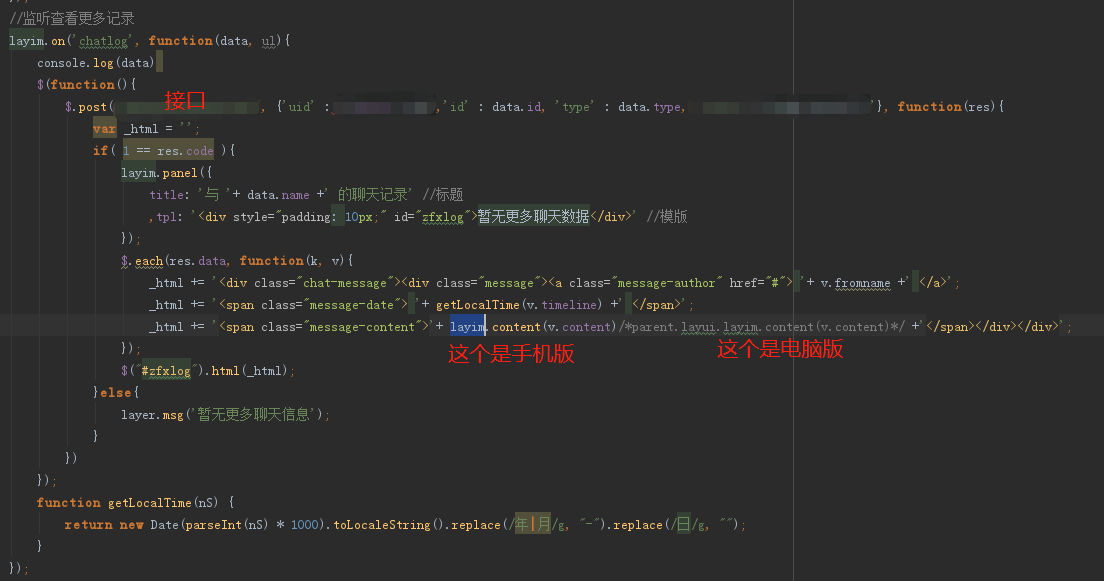
Task: Click layer.msg call
Action: (x=152, y=415)
